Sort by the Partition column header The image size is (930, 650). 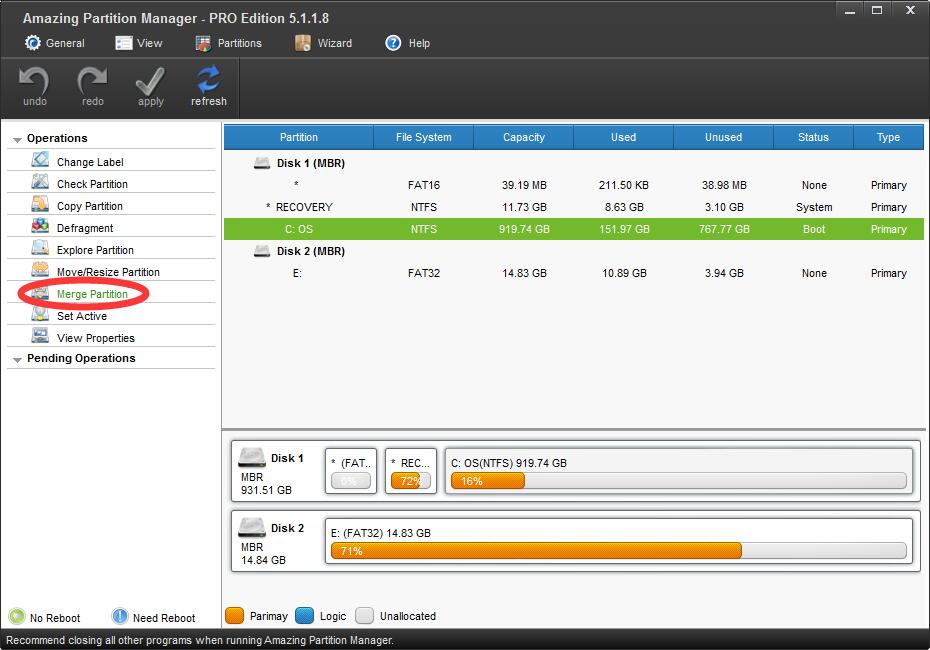[x=299, y=137]
